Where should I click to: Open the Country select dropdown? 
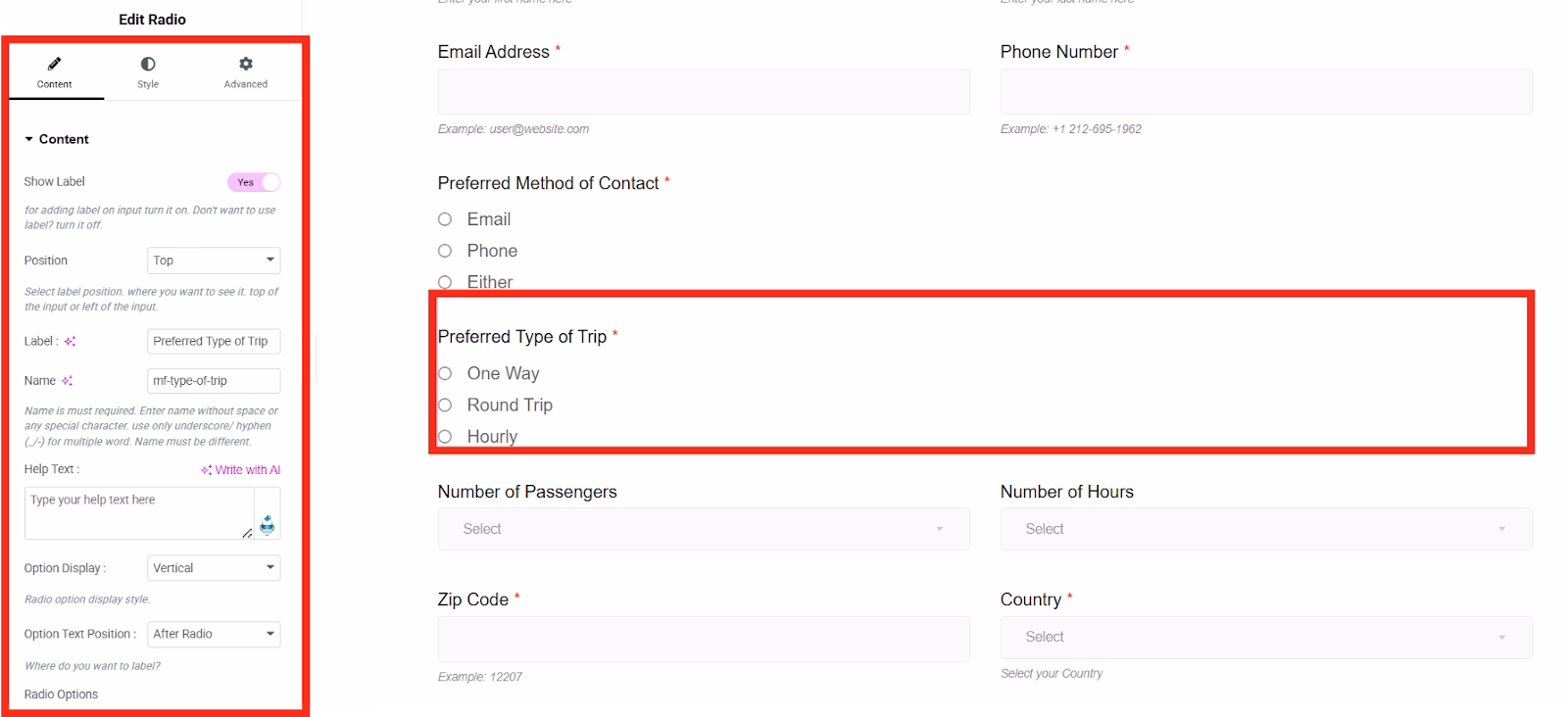click(x=1265, y=637)
